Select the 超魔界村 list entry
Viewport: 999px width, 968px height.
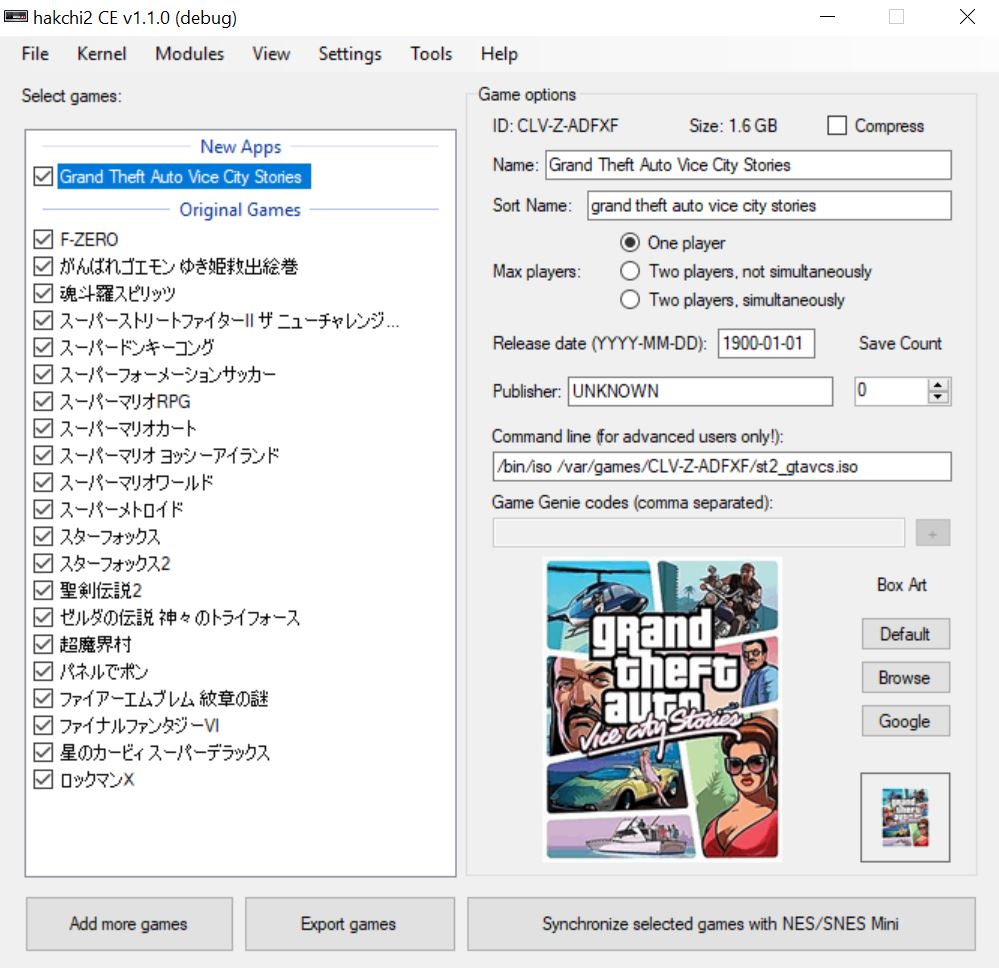point(96,644)
